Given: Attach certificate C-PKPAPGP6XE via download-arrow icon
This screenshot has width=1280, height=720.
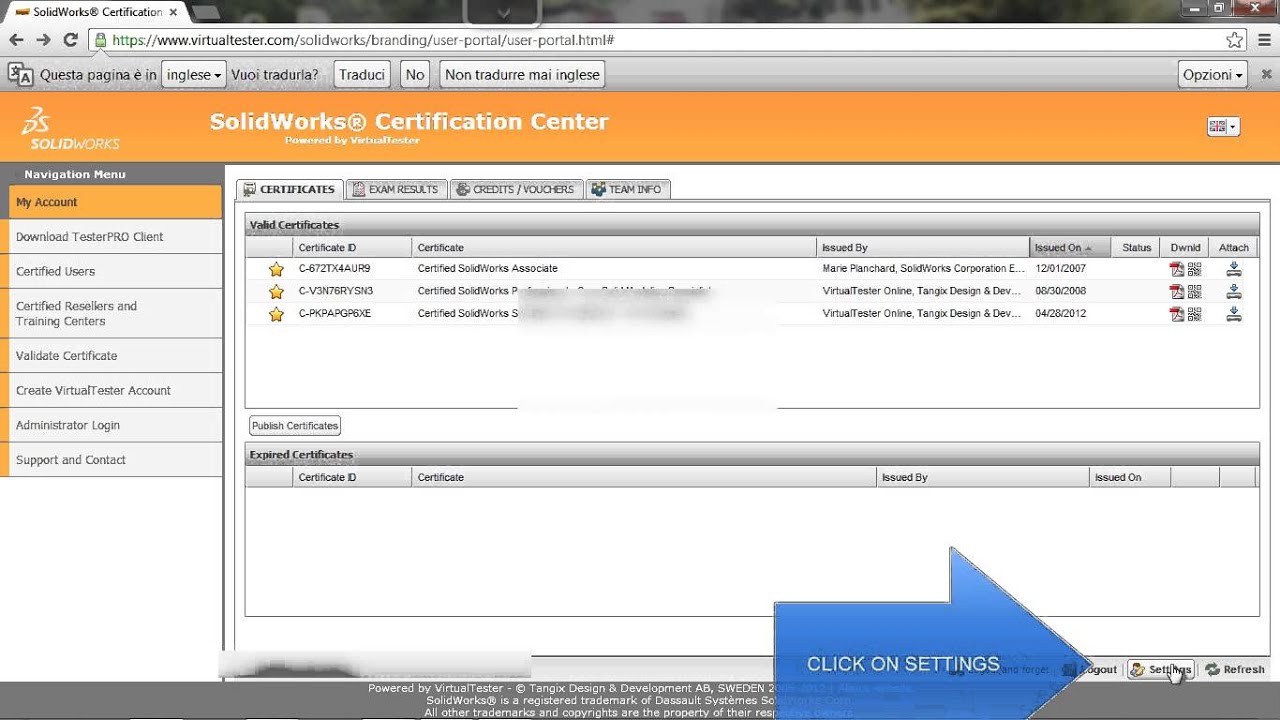Looking at the screenshot, I should pos(1234,313).
